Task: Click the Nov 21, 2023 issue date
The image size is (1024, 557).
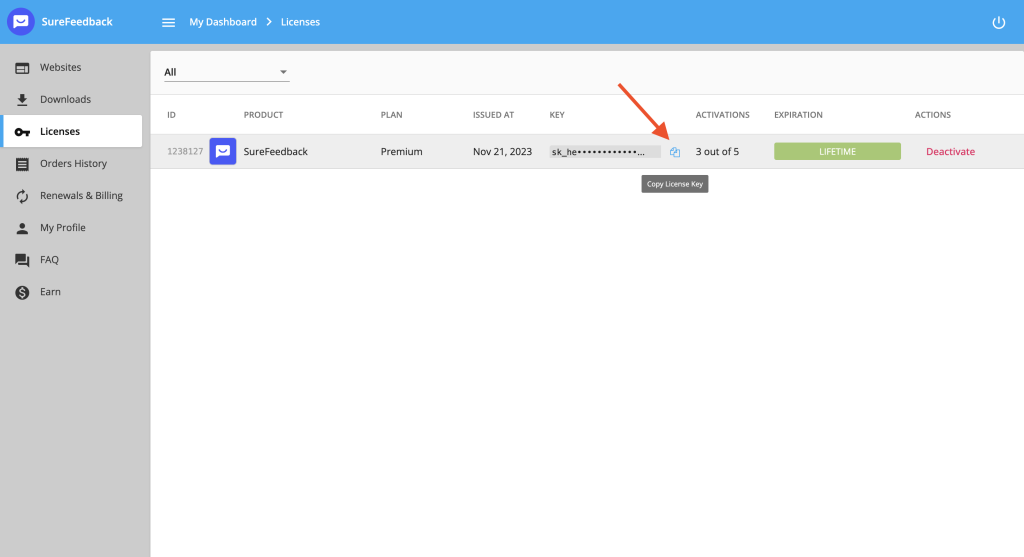Action: pos(502,151)
